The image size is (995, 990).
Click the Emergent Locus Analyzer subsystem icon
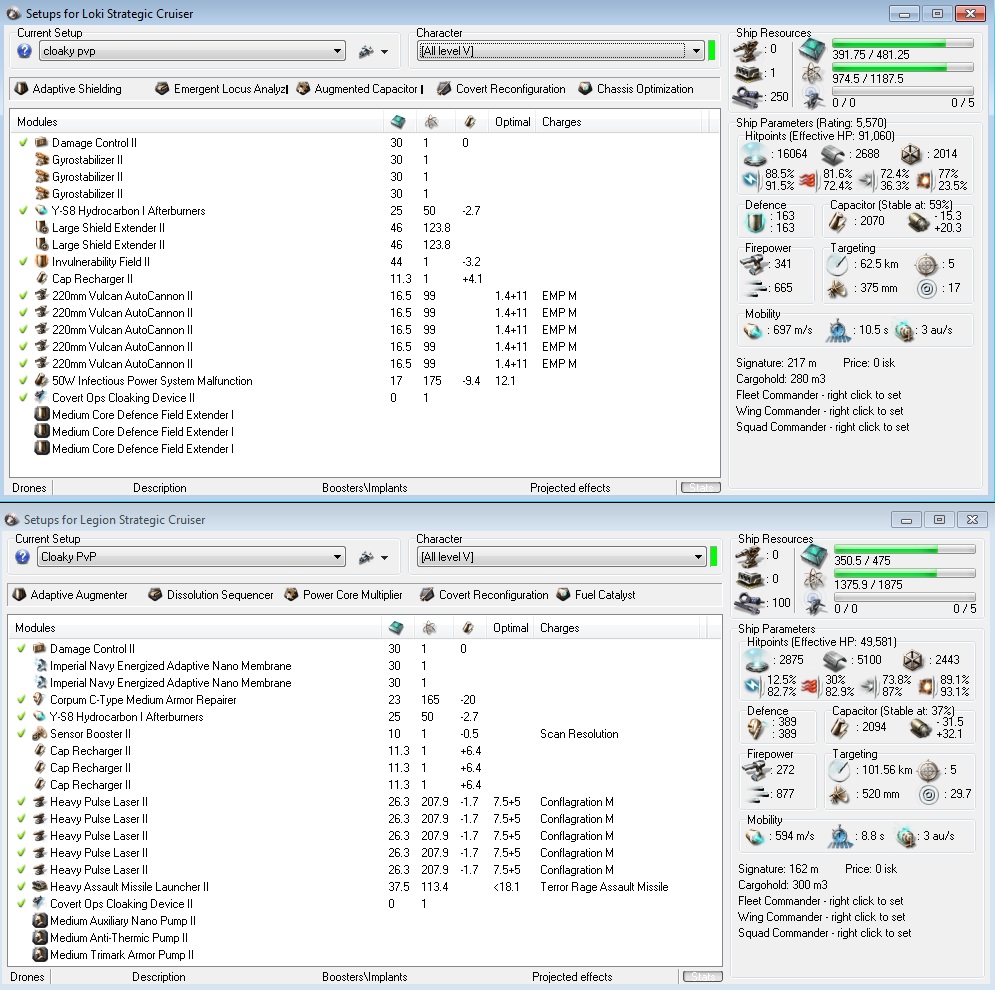162,88
